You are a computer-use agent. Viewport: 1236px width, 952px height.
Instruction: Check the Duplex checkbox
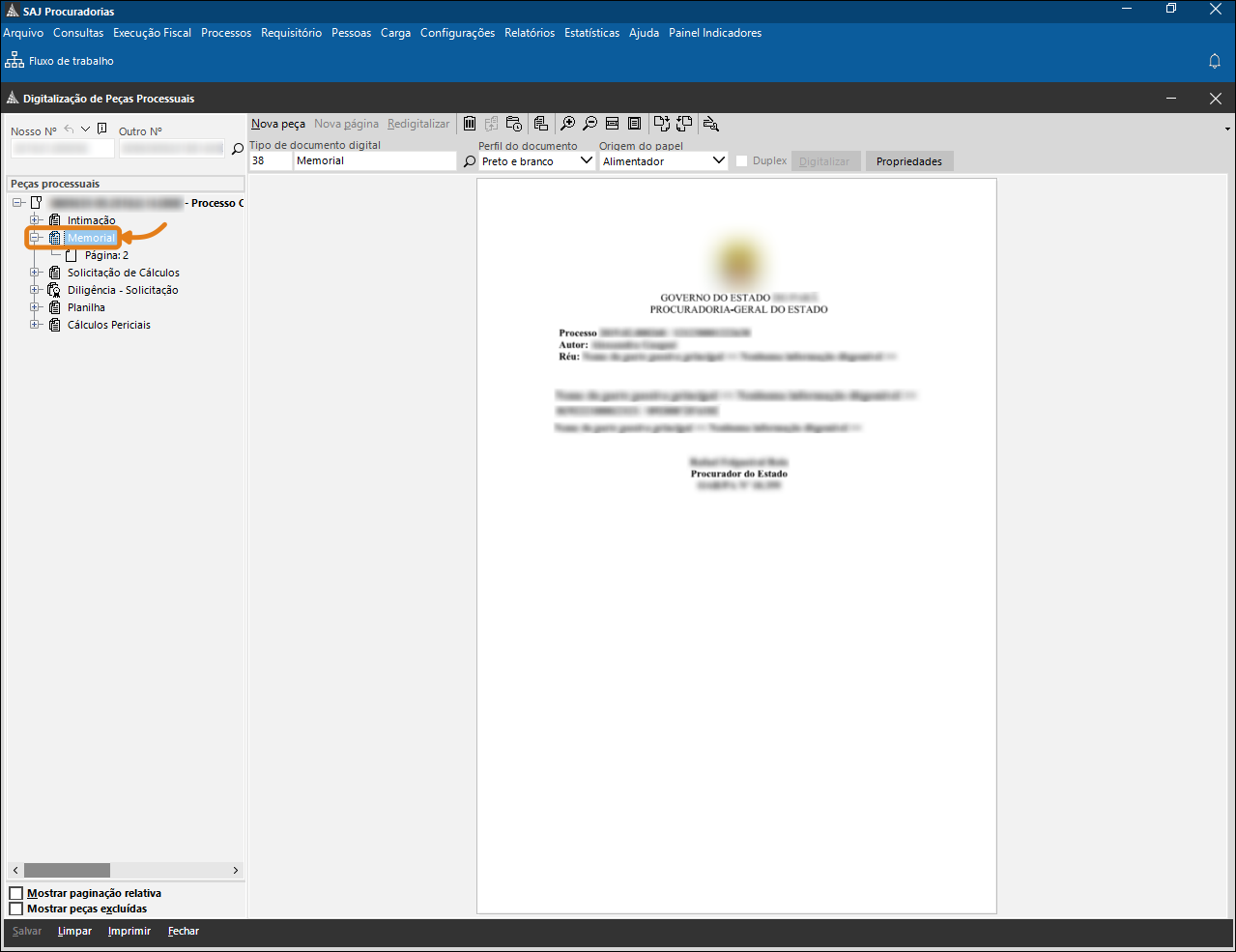[742, 161]
